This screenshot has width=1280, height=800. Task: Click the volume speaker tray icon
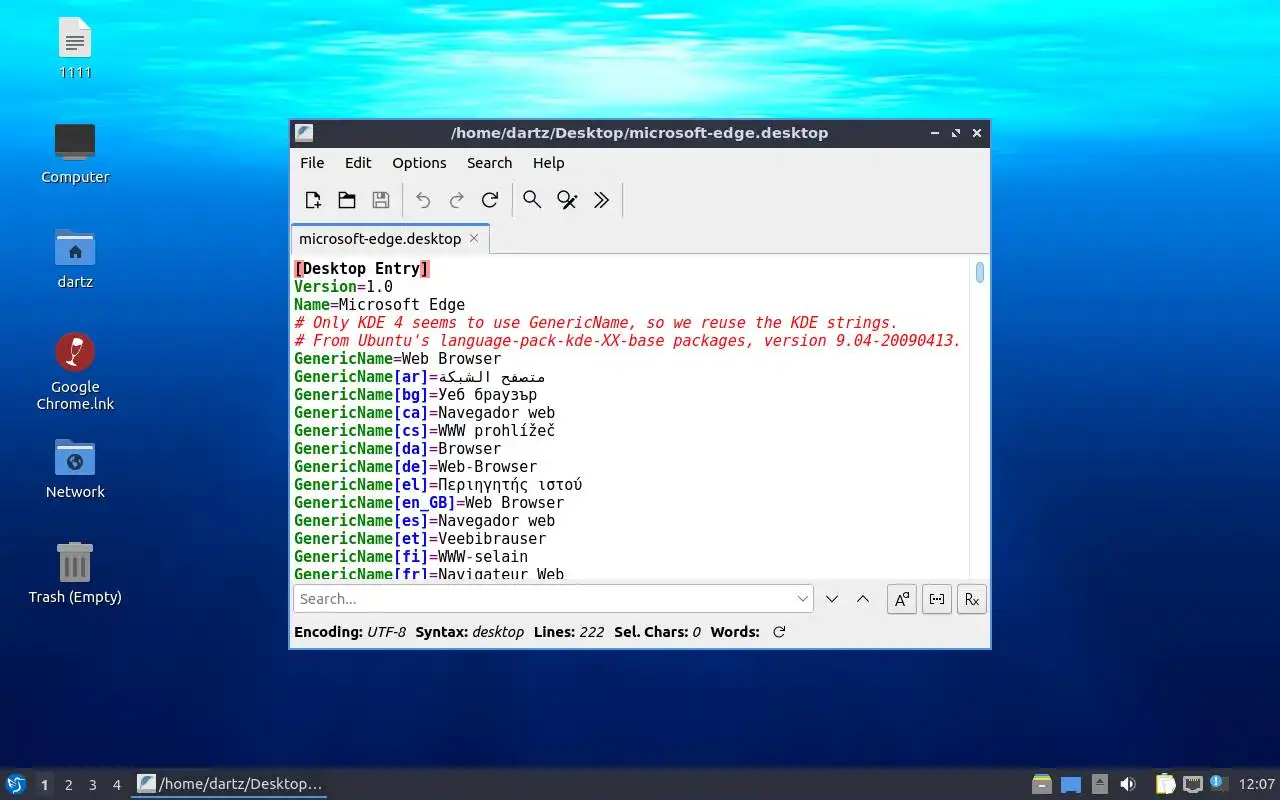1128,784
